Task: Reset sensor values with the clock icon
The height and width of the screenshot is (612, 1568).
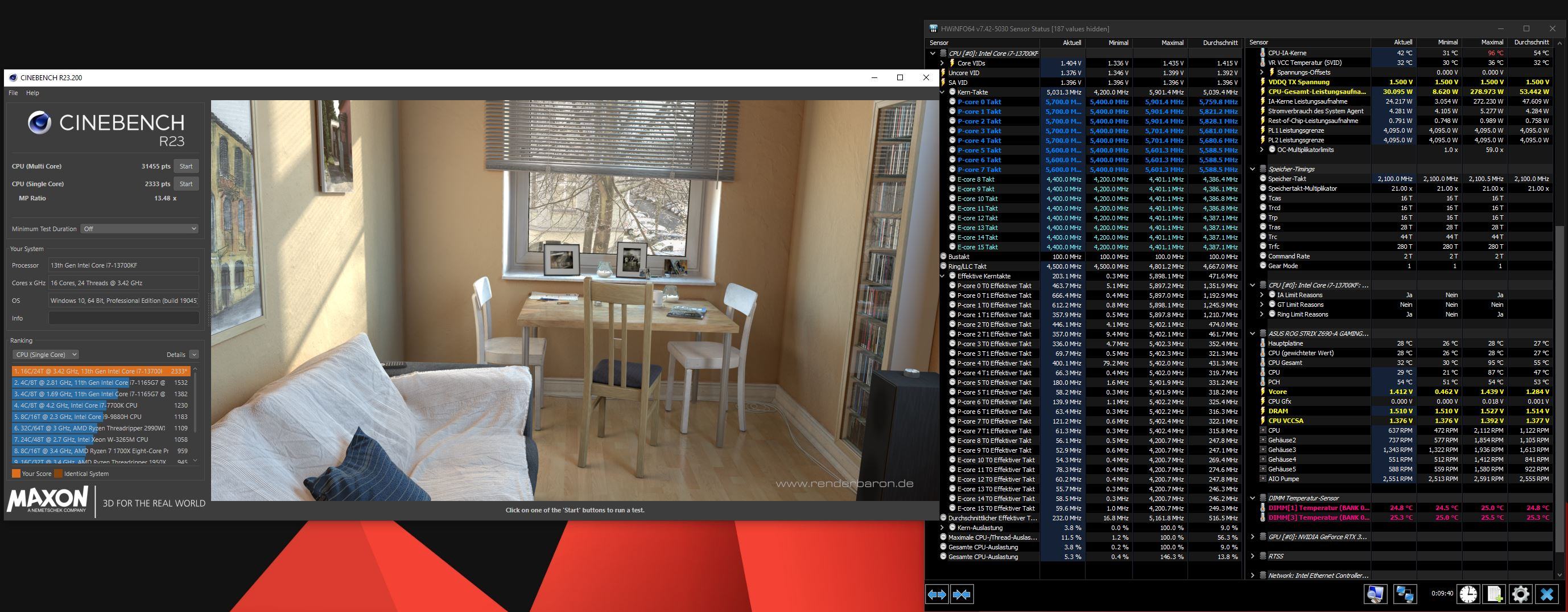Action: [1468, 594]
